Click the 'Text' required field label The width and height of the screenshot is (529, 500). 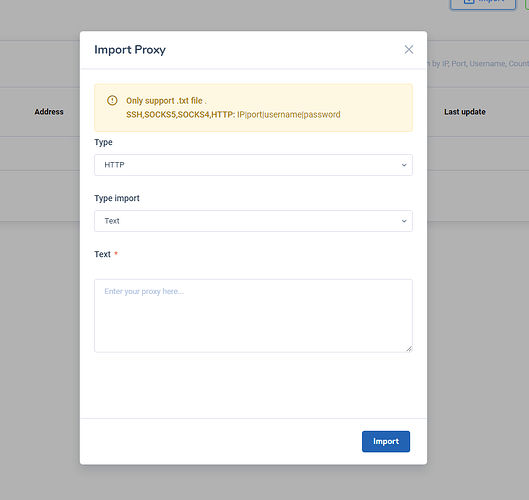click(x=103, y=254)
